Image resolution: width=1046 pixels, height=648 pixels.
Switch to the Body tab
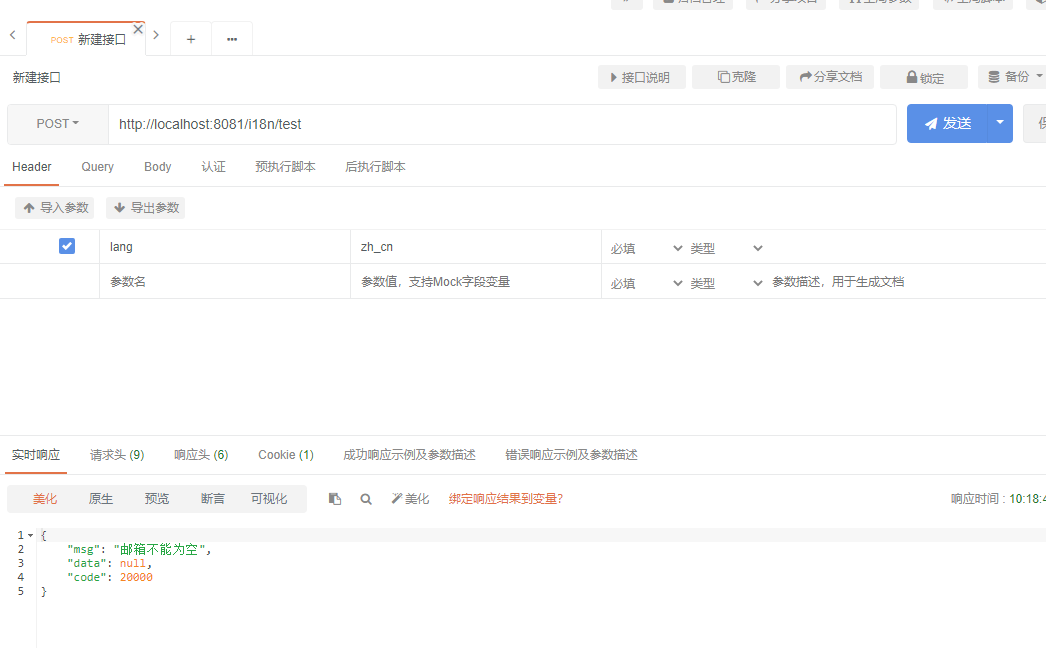pos(157,167)
